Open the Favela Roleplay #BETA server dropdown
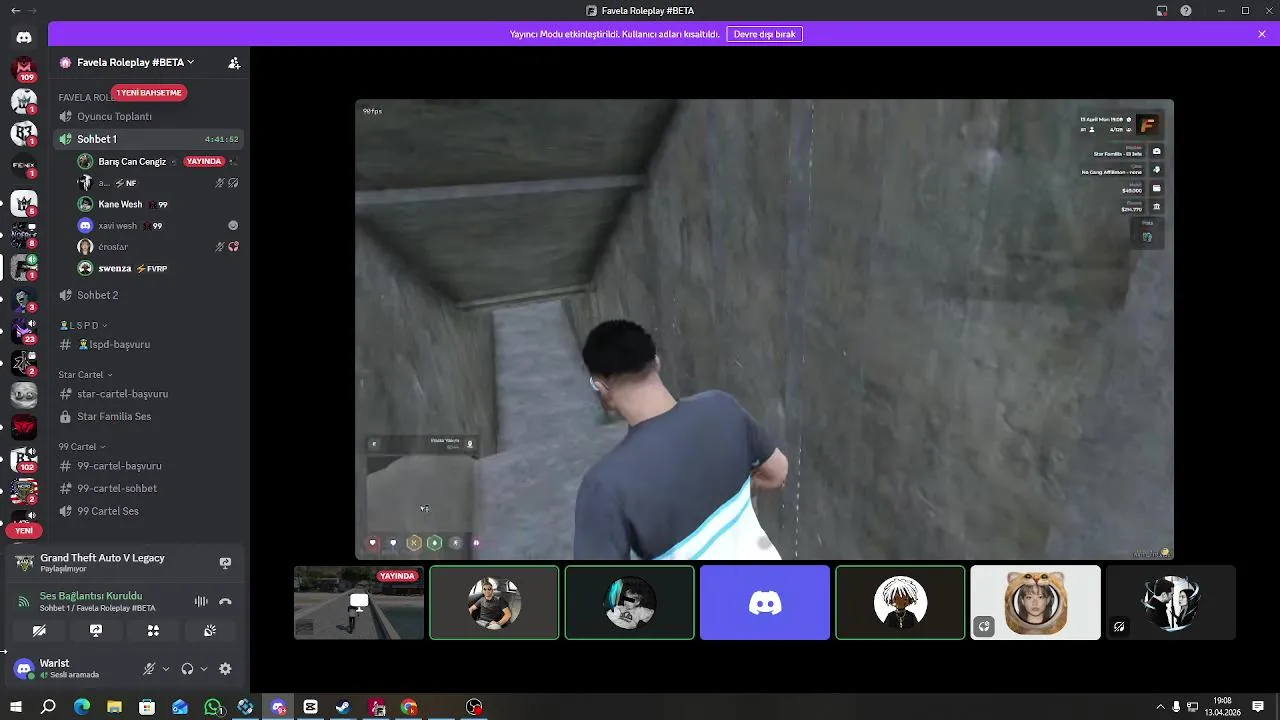 pos(135,62)
